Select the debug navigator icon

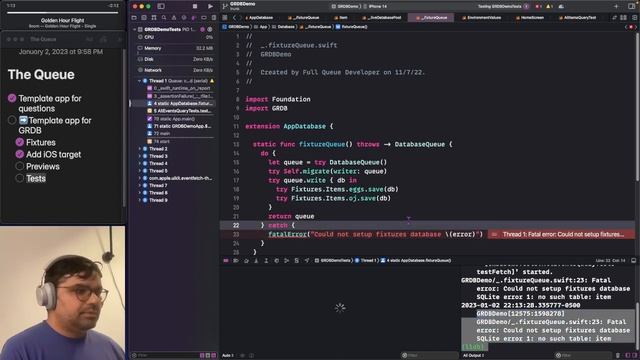194,18
